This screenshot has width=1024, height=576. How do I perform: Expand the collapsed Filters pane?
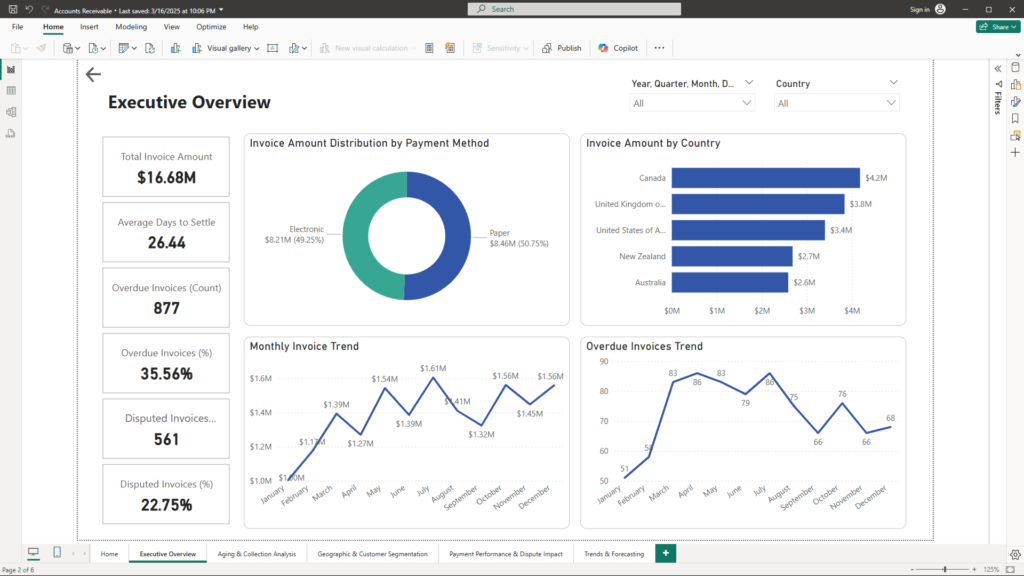click(x=997, y=68)
